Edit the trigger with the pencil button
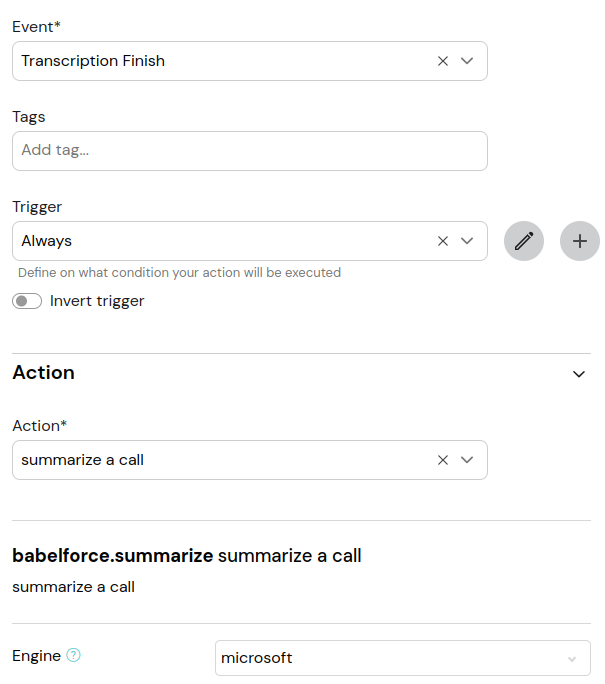Viewport: 605px width, 684px height. coord(524,241)
